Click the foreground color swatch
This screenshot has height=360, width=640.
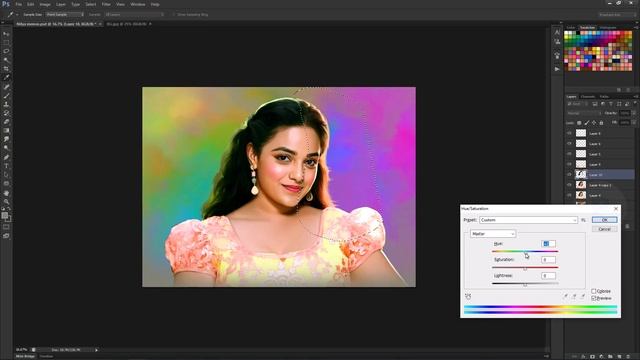click(x=4, y=215)
